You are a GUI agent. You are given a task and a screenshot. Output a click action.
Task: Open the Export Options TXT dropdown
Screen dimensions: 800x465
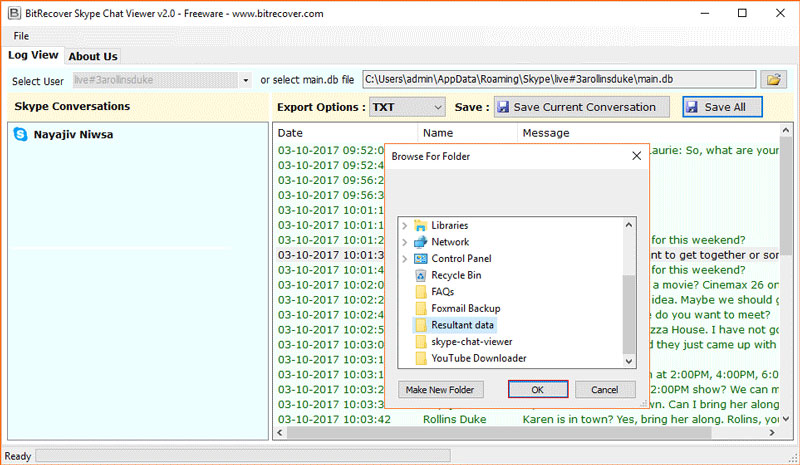[407, 107]
